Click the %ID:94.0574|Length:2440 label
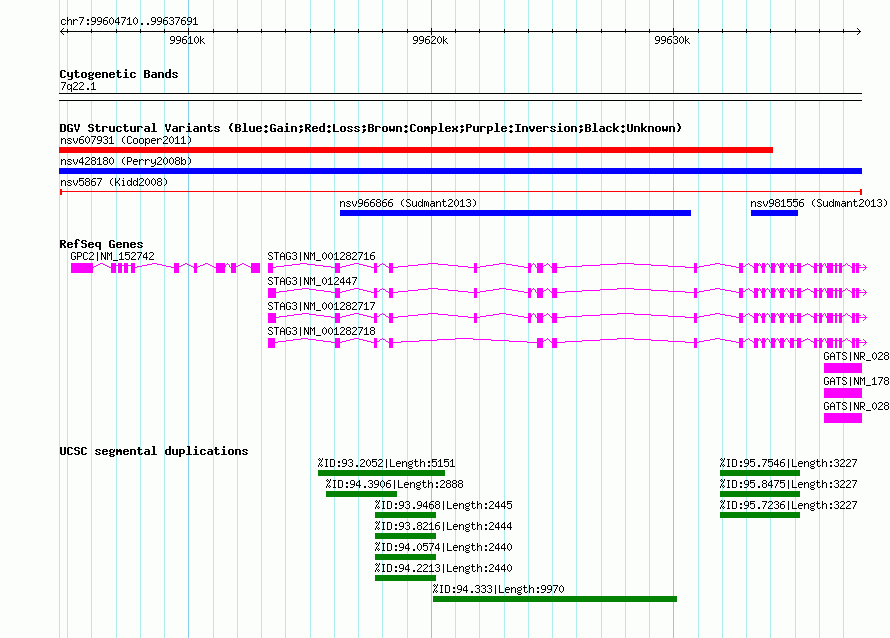This screenshot has height=638, width=890. click(x=443, y=547)
